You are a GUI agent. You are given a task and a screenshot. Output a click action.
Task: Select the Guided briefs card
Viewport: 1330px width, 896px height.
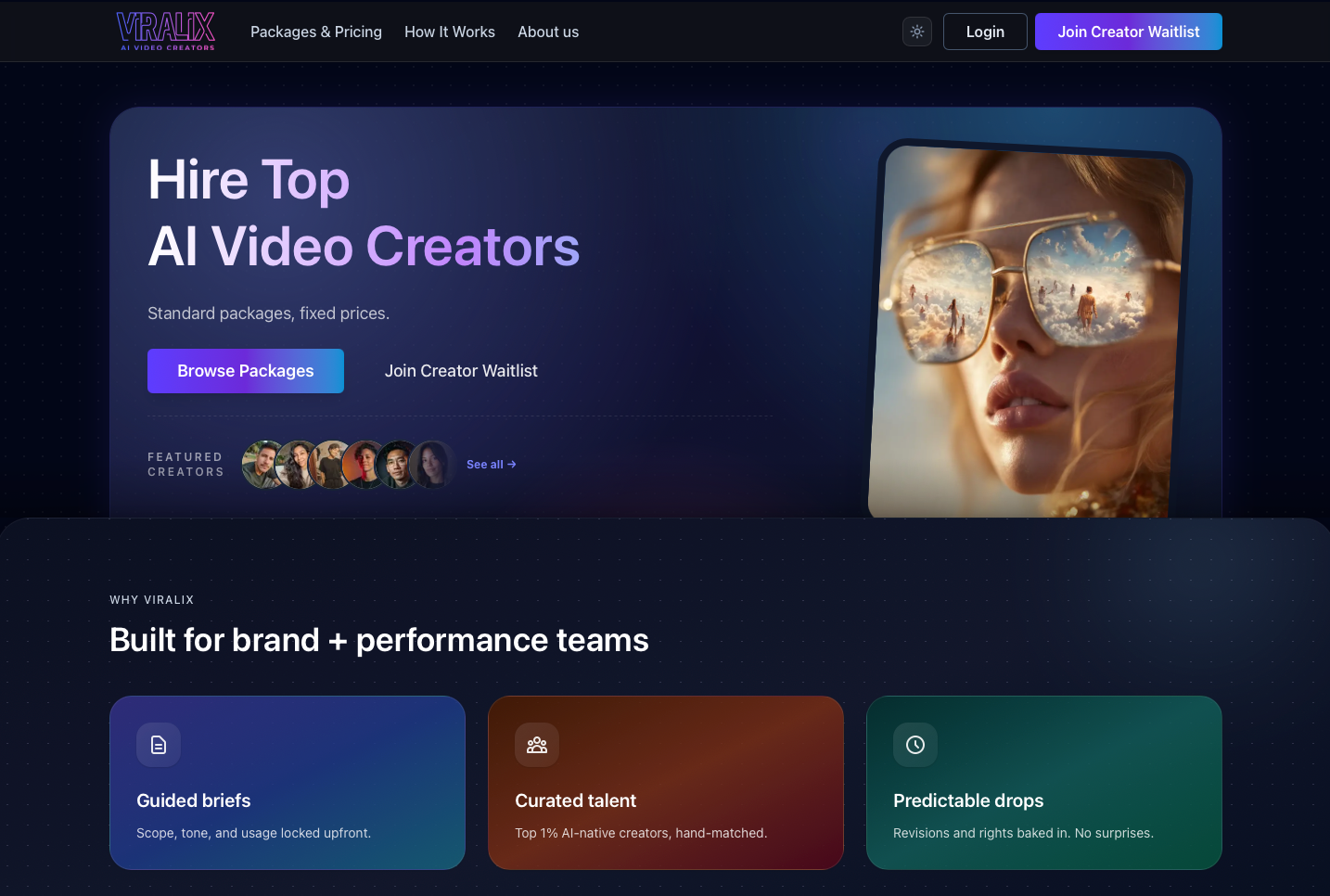pyautogui.click(x=288, y=783)
